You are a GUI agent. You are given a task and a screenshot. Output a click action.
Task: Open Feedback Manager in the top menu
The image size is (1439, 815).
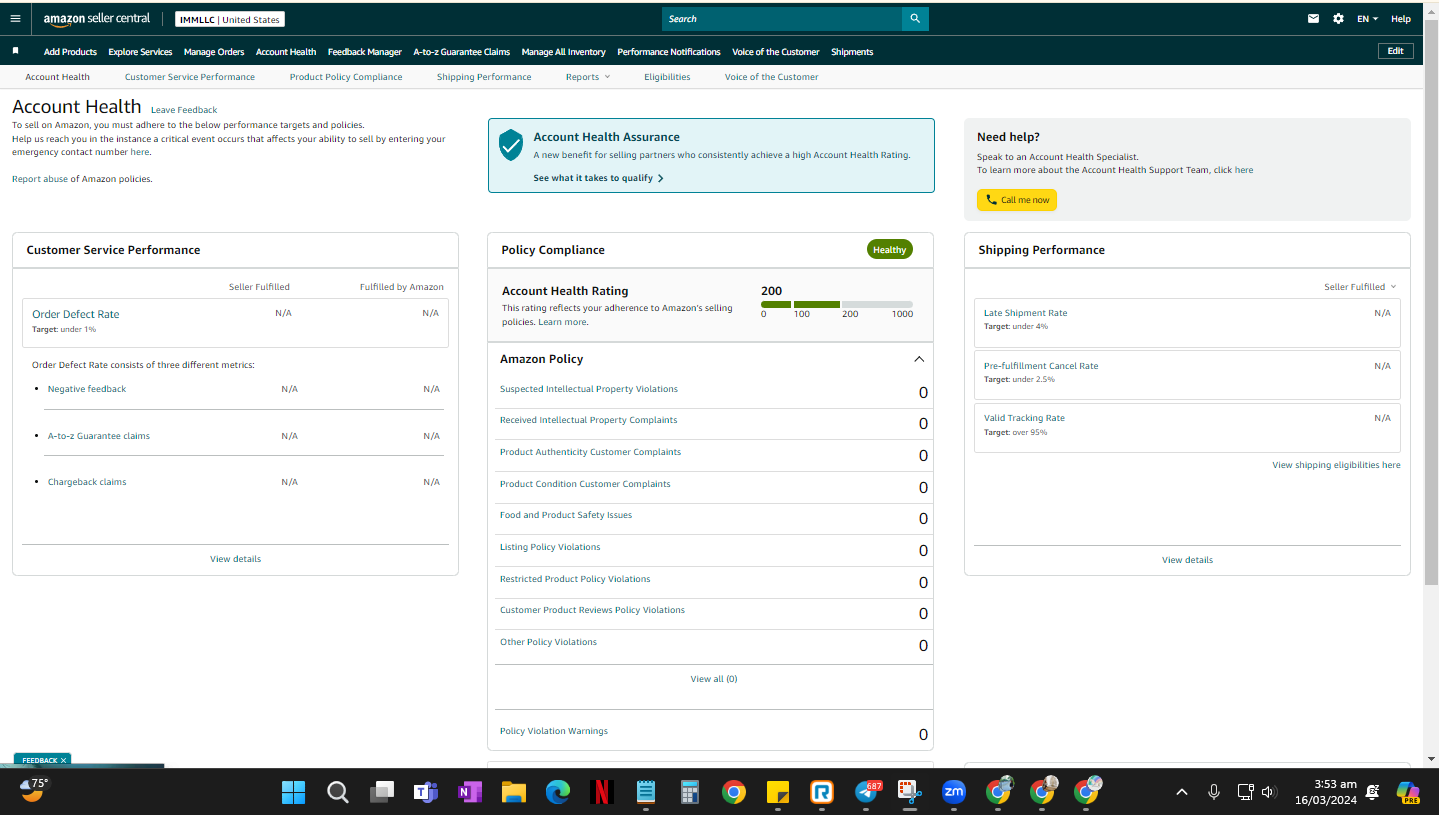(x=365, y=52)
